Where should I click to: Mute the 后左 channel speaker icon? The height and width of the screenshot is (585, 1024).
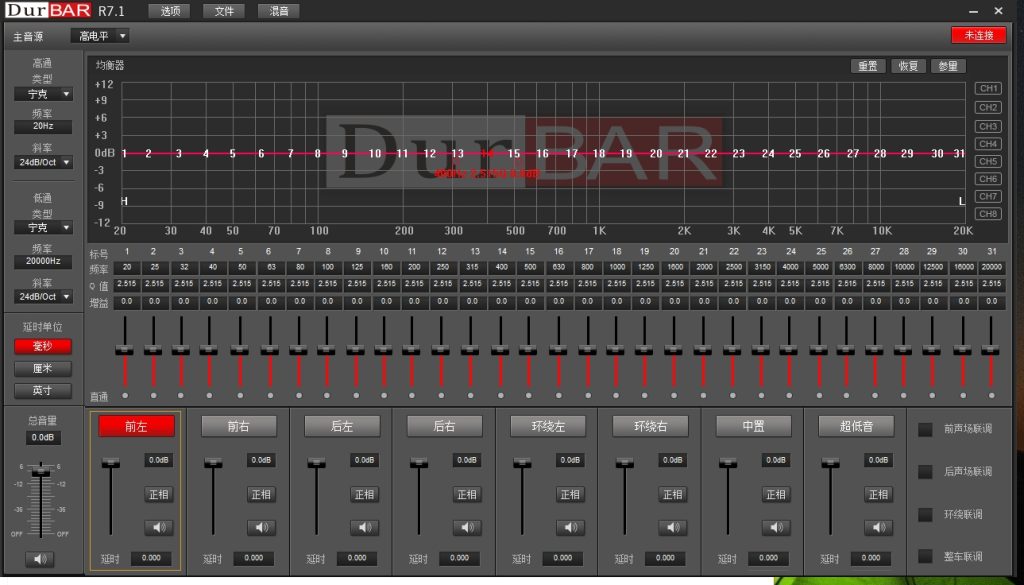[364, 527]
